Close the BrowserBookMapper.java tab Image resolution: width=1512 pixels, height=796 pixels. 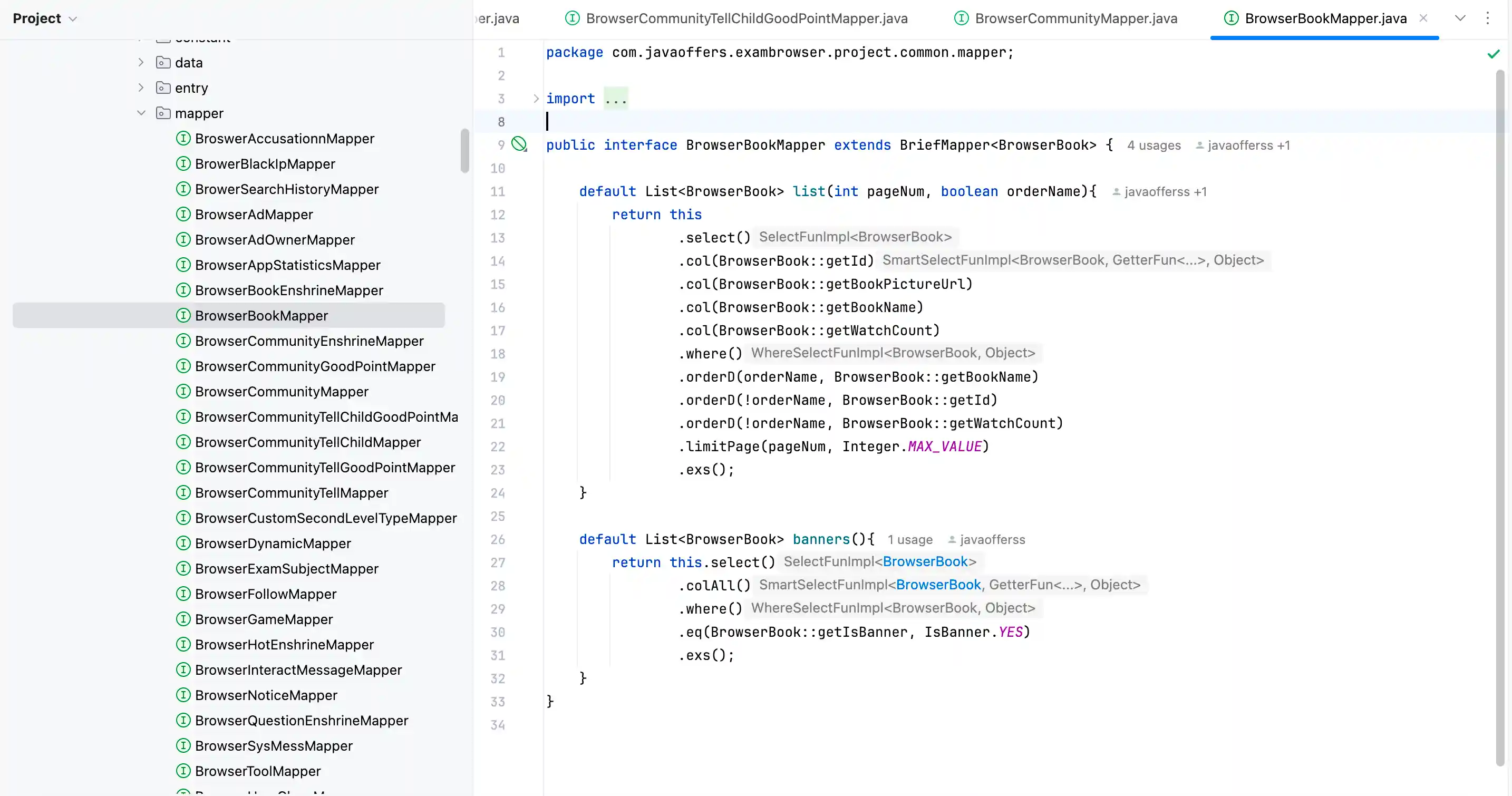(1423, 18)
